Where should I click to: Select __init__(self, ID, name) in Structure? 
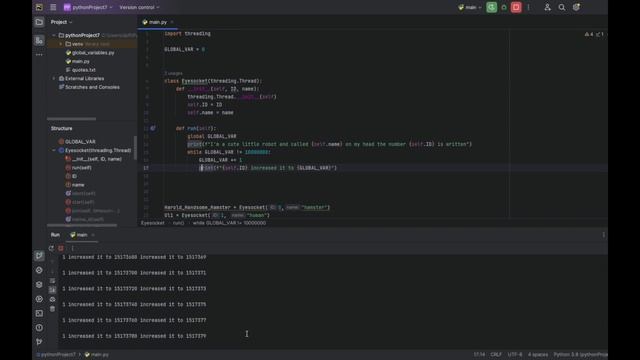(94, 159)
